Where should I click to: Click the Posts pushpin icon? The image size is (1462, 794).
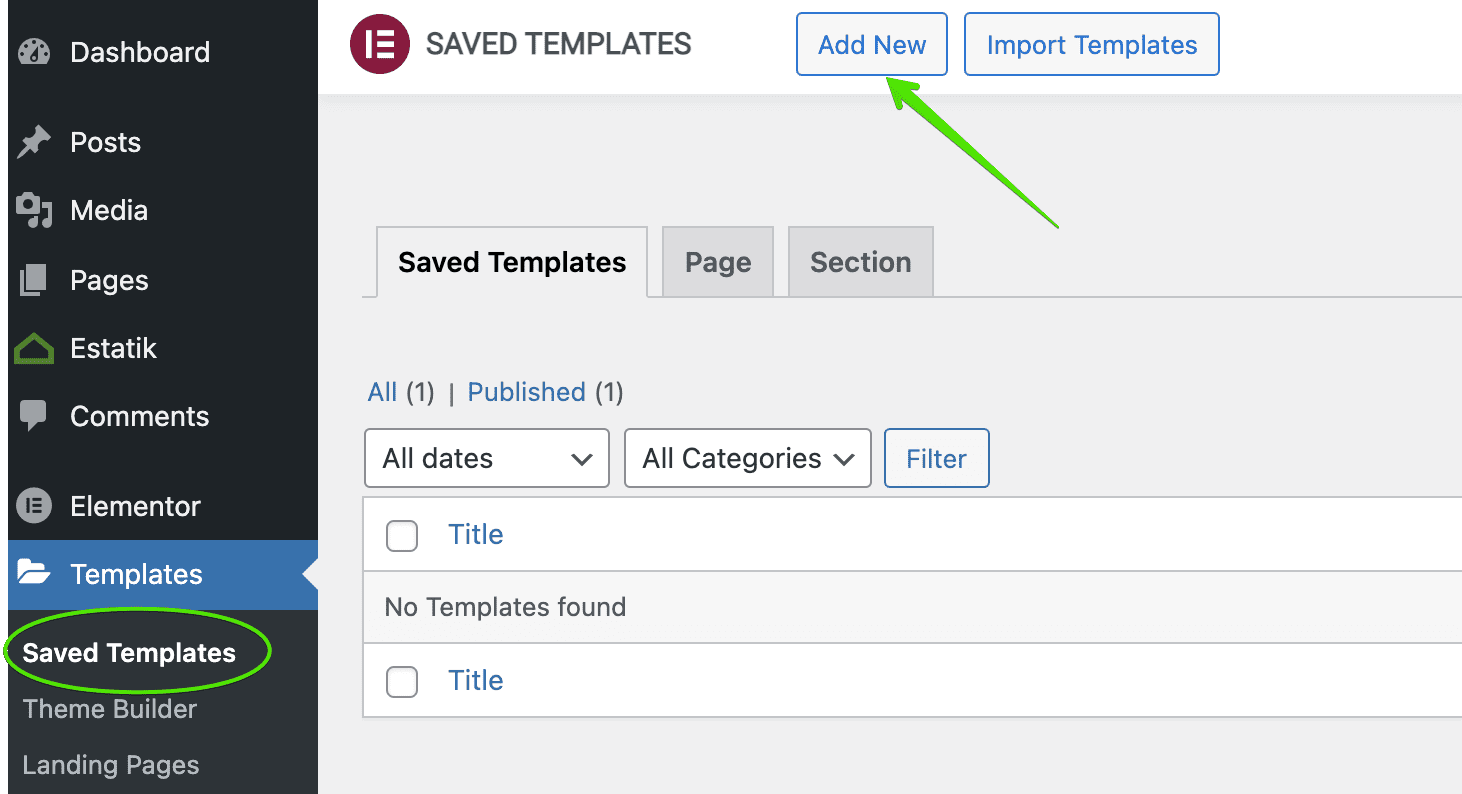coord(34,142)
